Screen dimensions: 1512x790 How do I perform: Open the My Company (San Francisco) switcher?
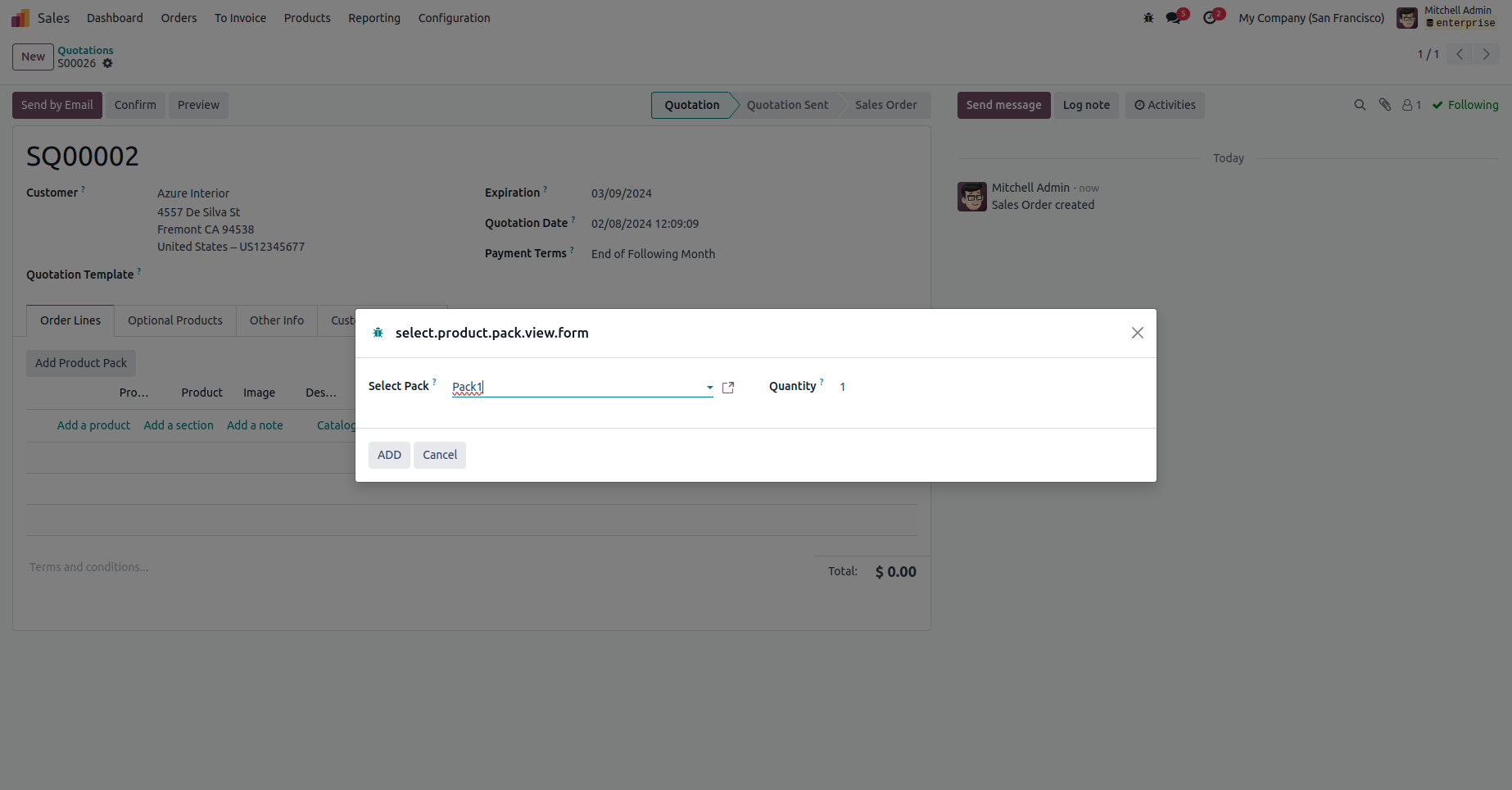pyautogui.click(x=1311, y=18)
